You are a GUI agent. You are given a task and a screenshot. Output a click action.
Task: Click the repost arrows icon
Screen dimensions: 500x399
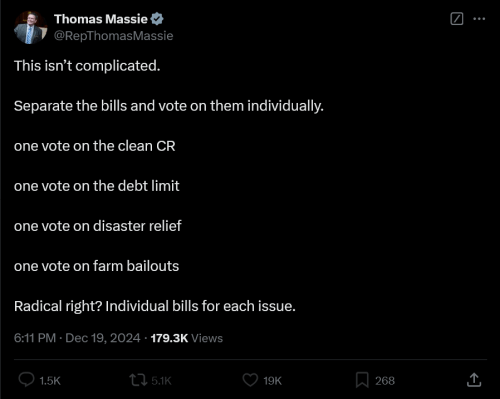138,380
